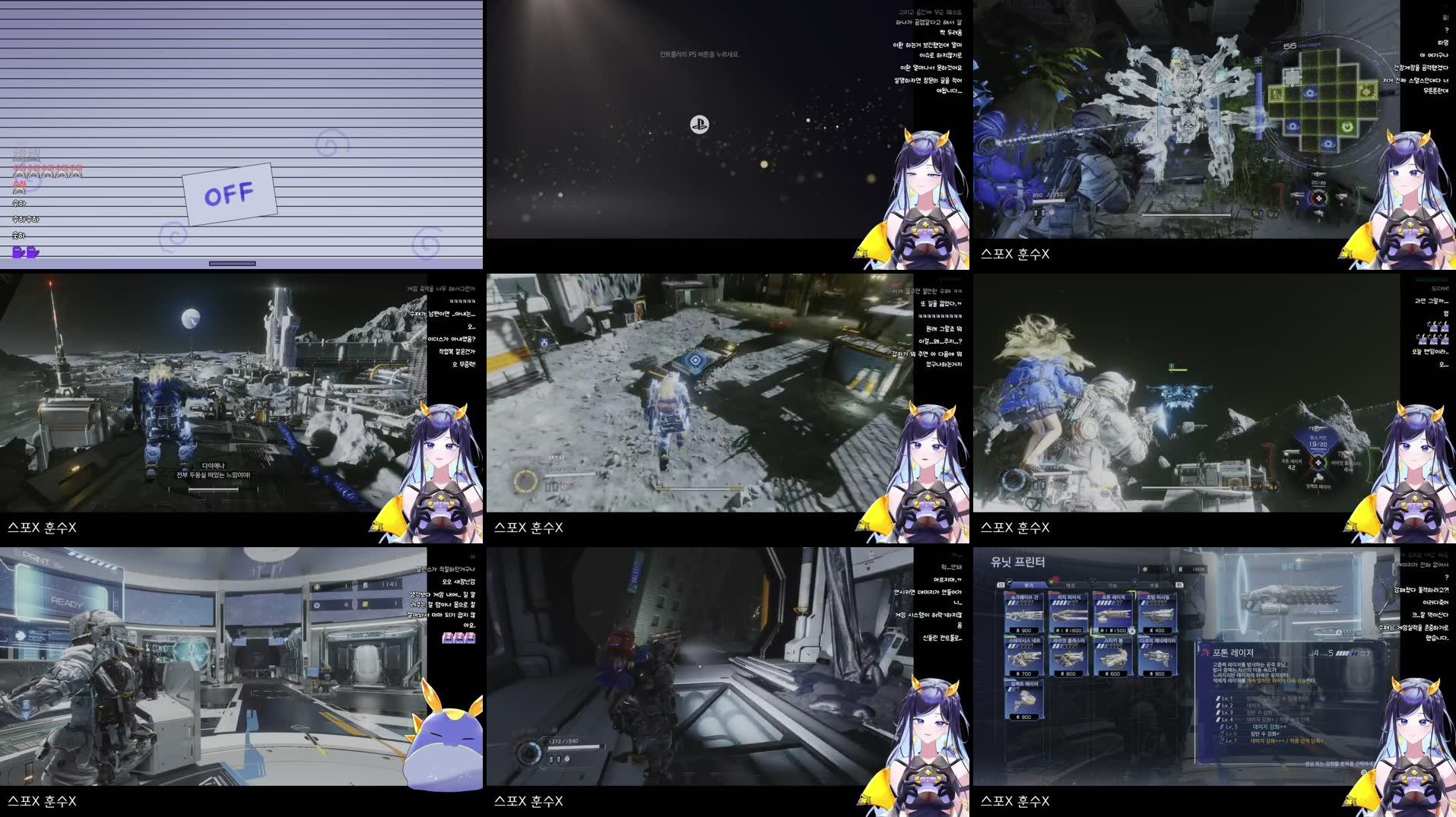Viewport: 1456px width, 817px height.
Task: Click the yellow tile on grid's right edge
Action: coord(1366,92)
